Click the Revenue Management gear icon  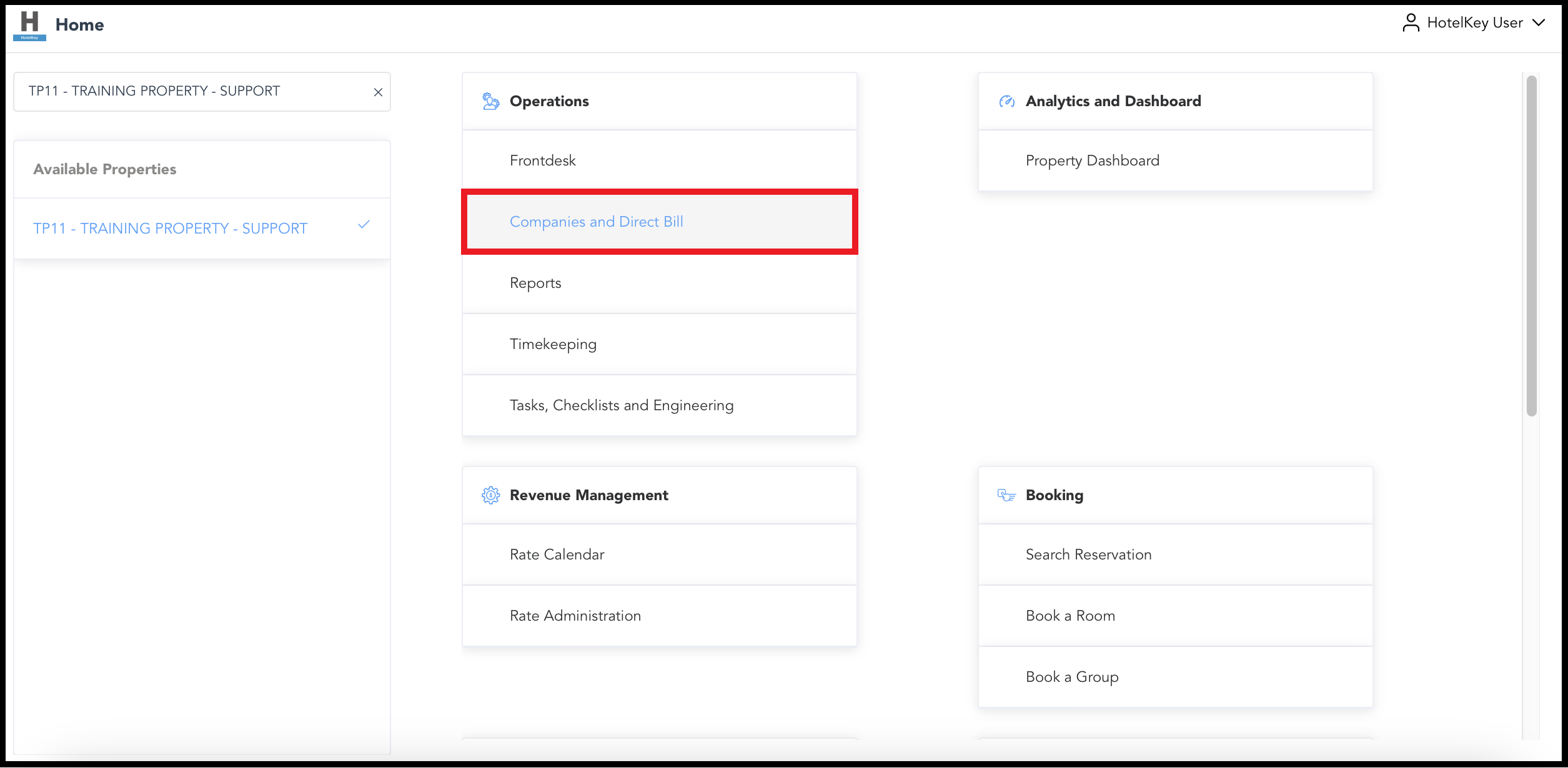coord(490,495)
